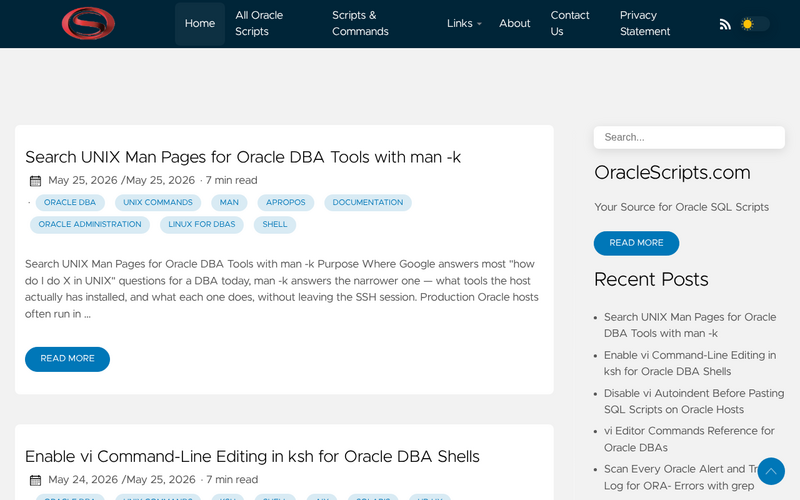The width and height of the screenshot is (800, 500).
Task: Select the SHELL tag on the man -k post
Action: 274,224
